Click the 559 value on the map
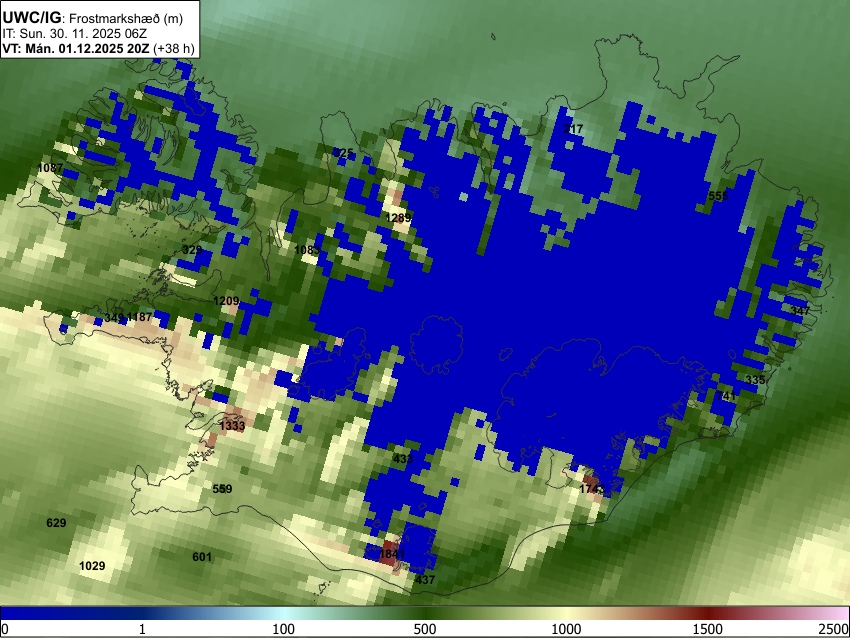 point(222,489)
